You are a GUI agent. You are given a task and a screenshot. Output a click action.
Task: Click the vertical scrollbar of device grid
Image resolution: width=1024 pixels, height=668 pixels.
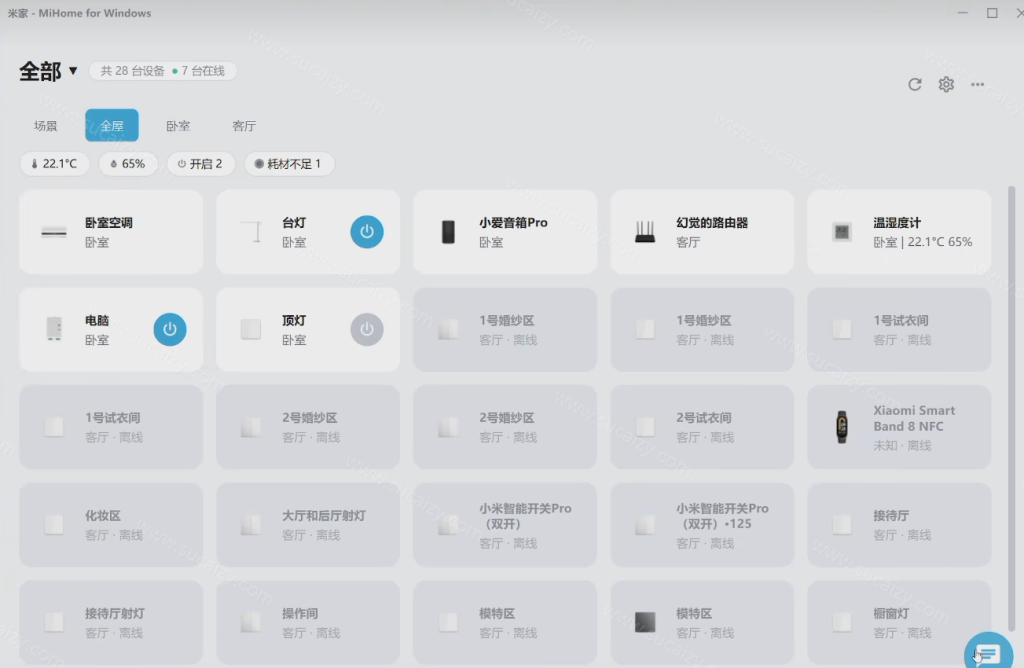click(x=1012, y=408)
